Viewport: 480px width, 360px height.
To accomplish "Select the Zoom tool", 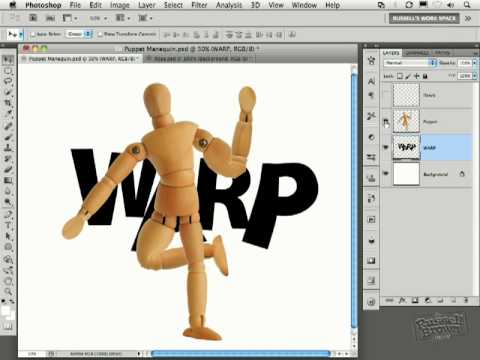I will [x=8, y=291].
